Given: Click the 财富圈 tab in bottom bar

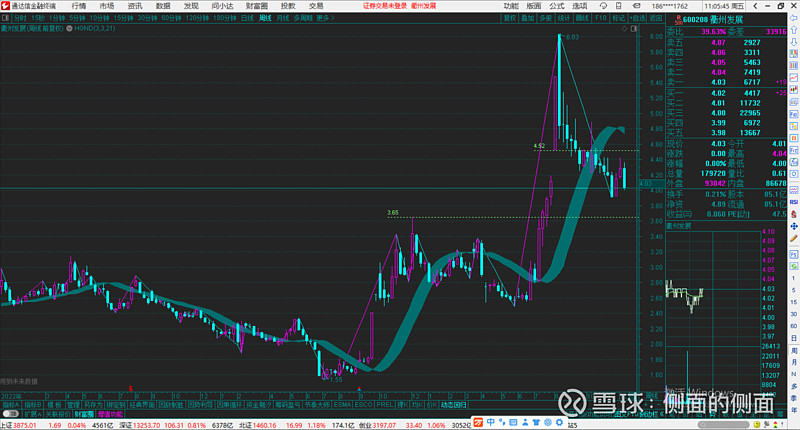Looking at the screenshot, I should click(x=84, y=414).
